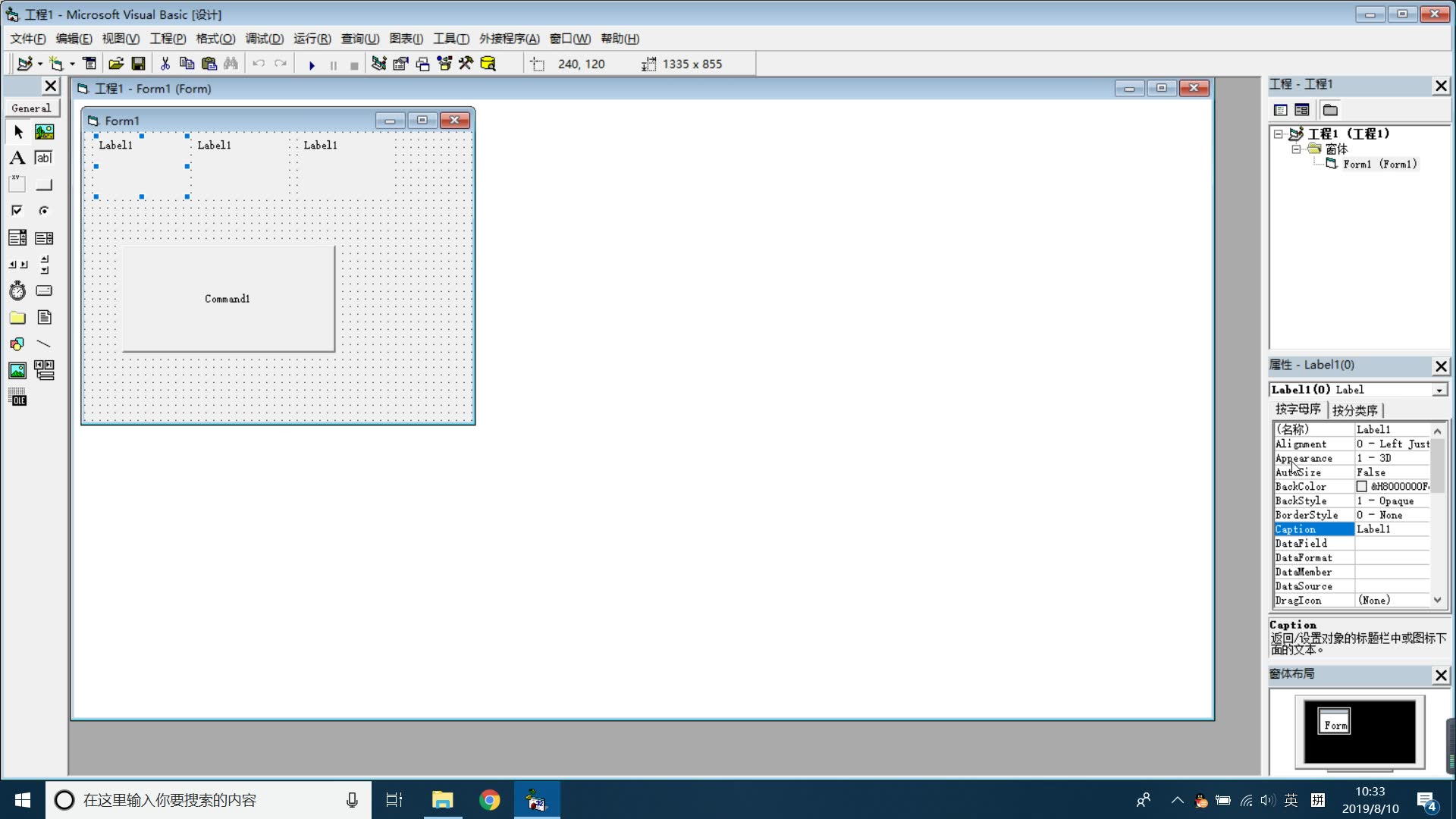Open the Menu Editor toolbar icon
The image size is (1456, 819).
(89, 64)
